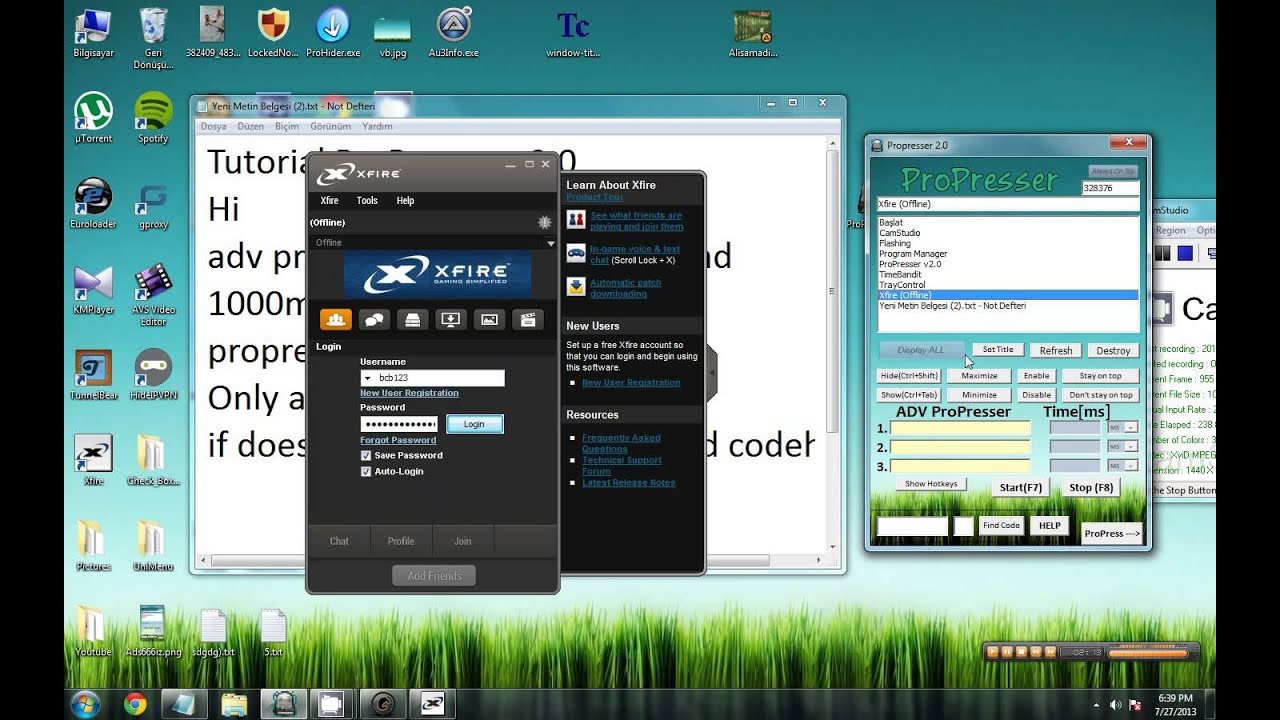Screen dimensions: 1280x720
Task: Open the Dosya menu in Notepad
Action: (x=213, y=127)
